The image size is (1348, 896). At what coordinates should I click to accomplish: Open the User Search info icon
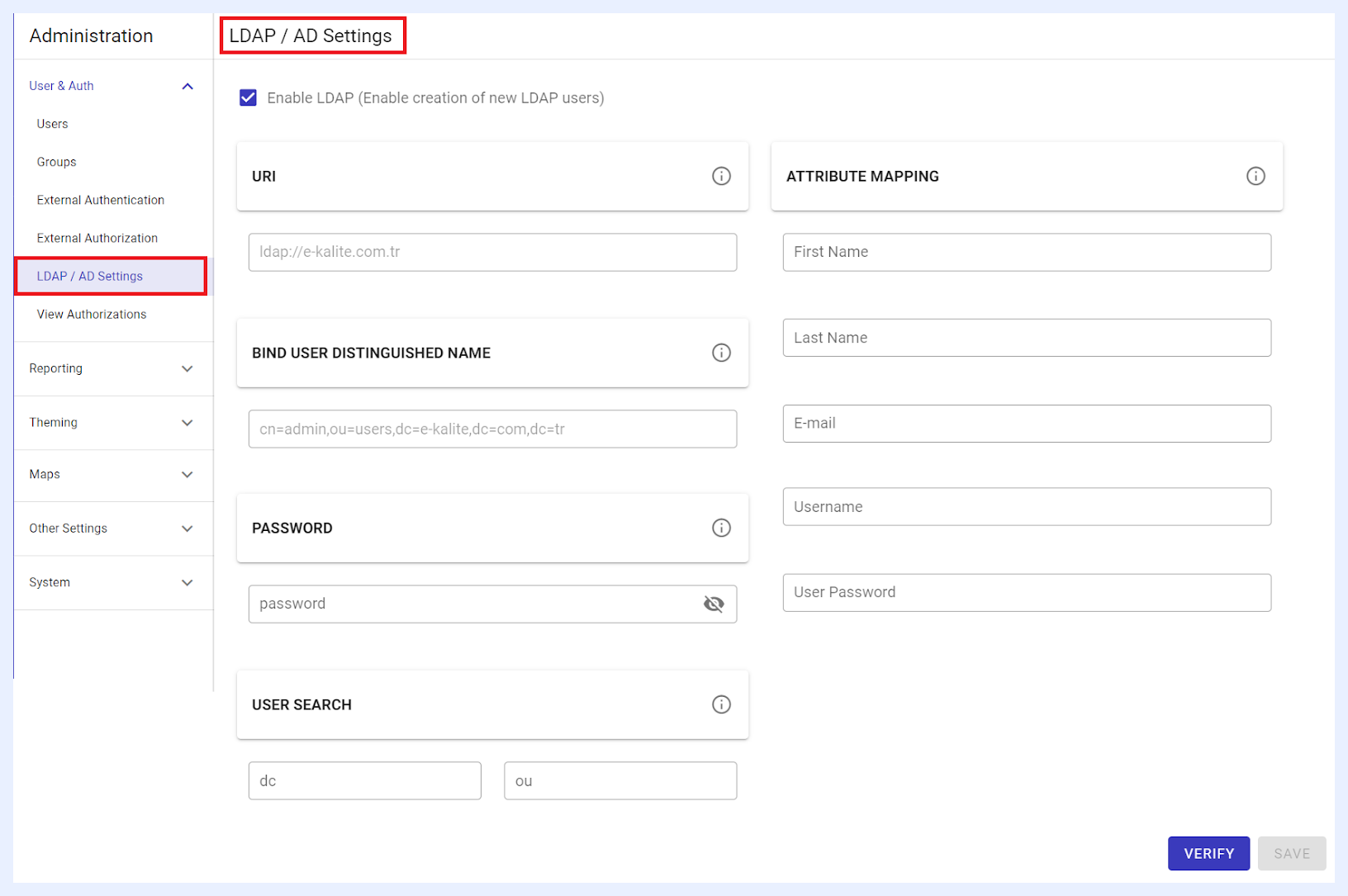point(721,704)
